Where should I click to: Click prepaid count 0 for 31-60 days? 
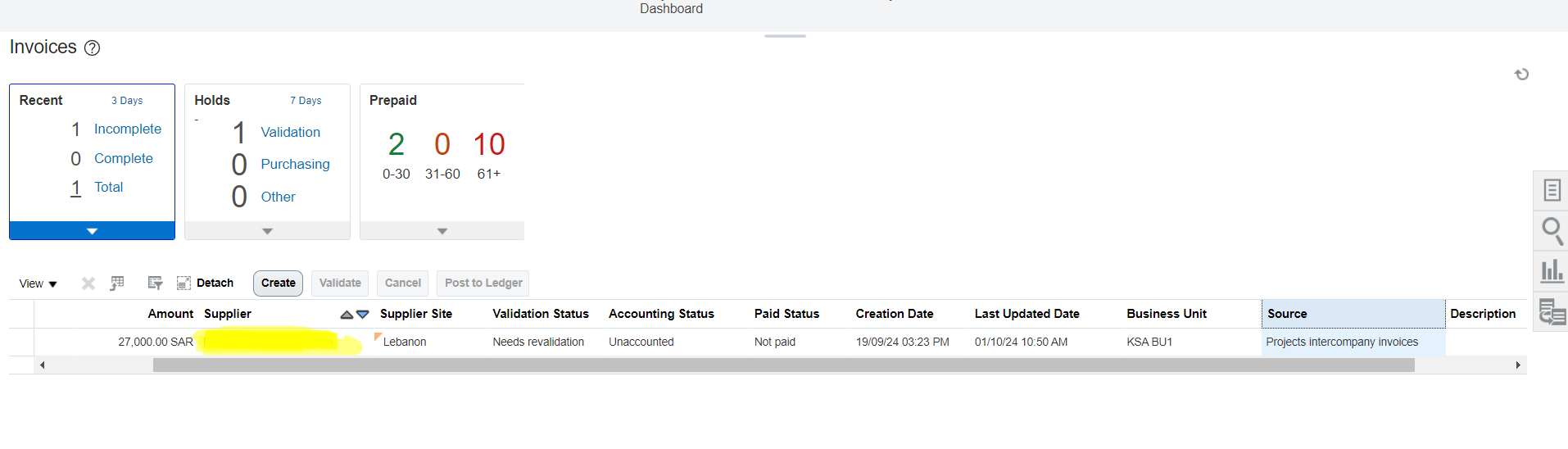click(x=442, y=144)
